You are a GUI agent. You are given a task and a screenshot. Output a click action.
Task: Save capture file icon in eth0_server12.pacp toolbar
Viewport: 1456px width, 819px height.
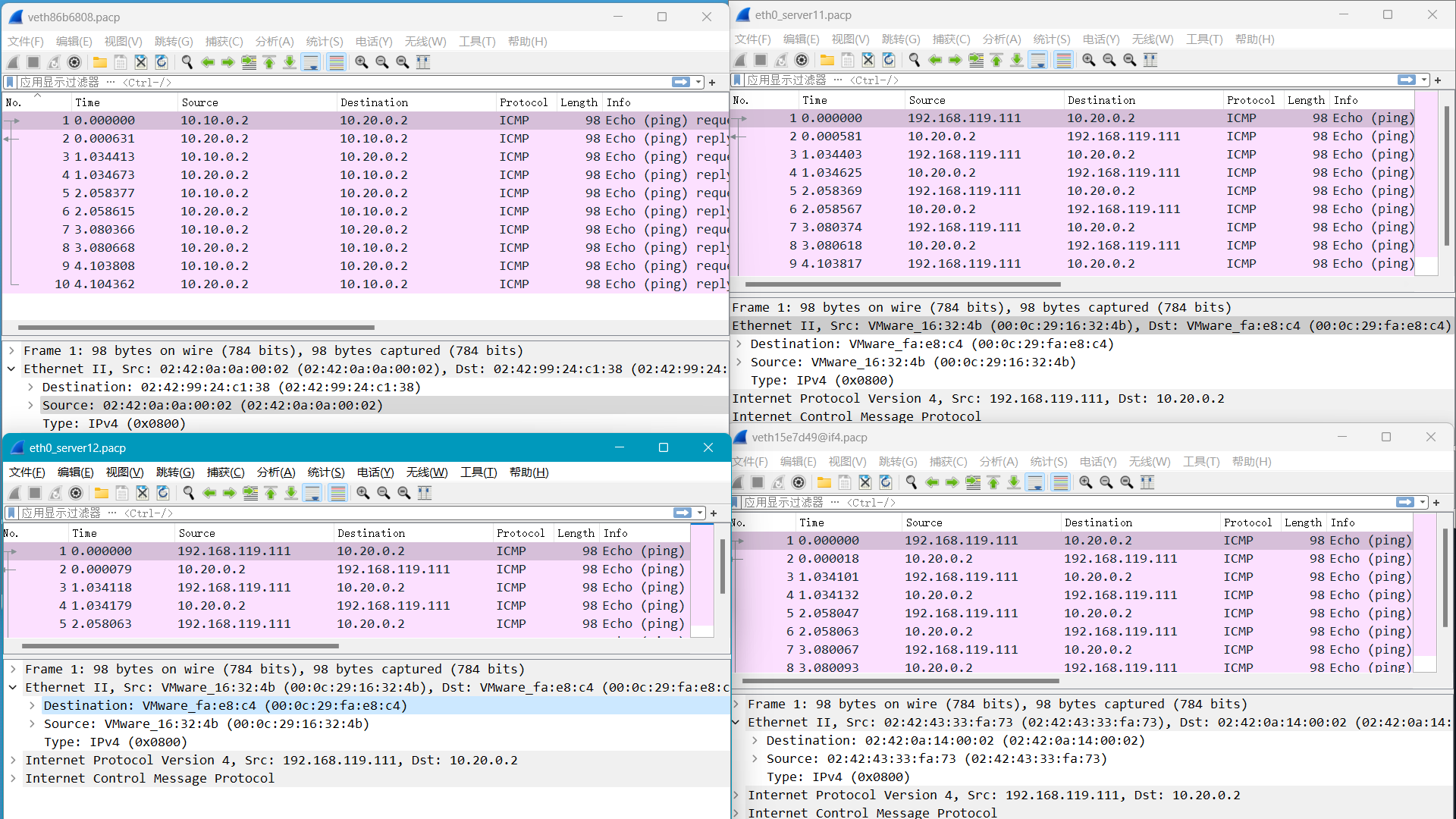(122, 493)
